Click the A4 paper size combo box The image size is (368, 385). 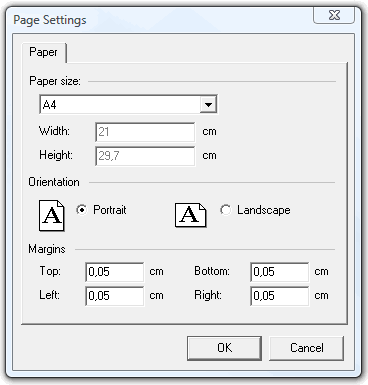click(x=128, y=105)
